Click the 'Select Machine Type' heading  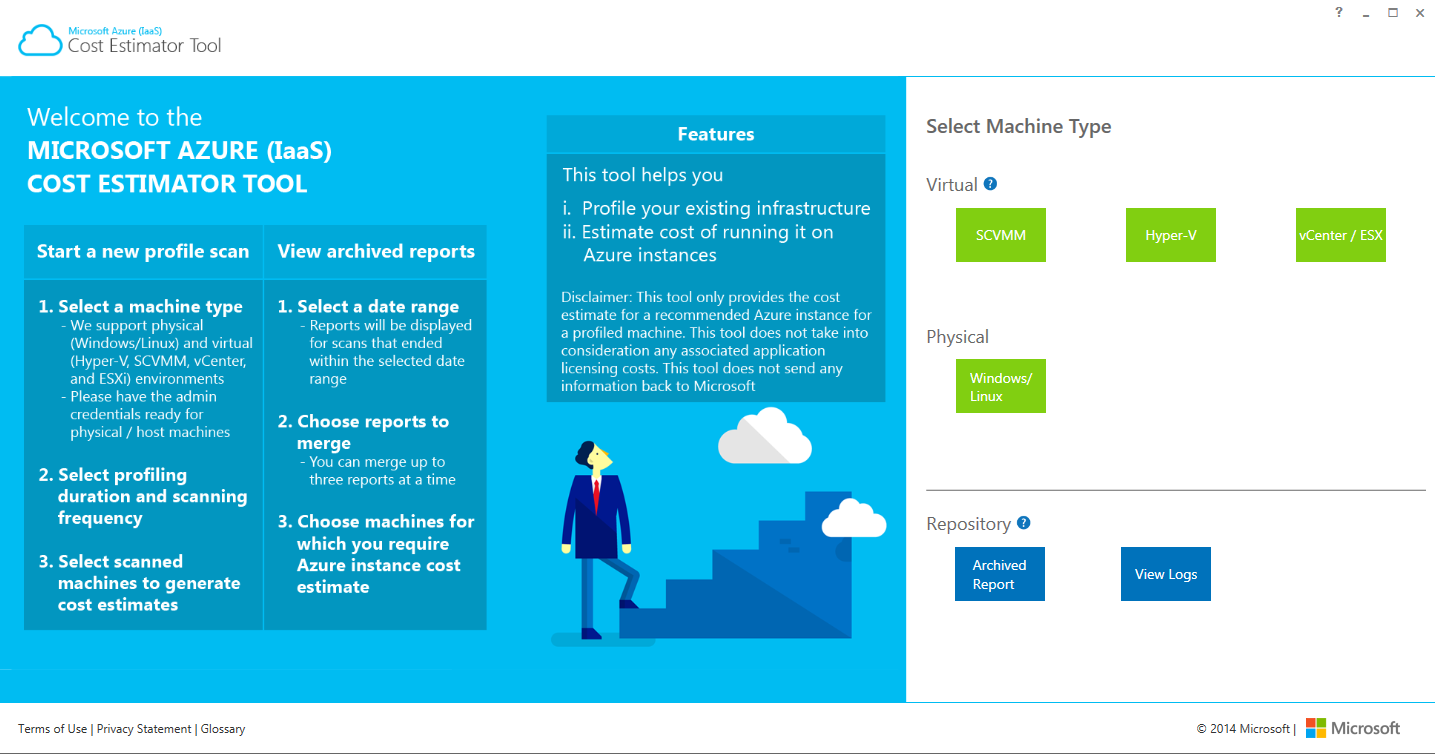pos(1019,126)
